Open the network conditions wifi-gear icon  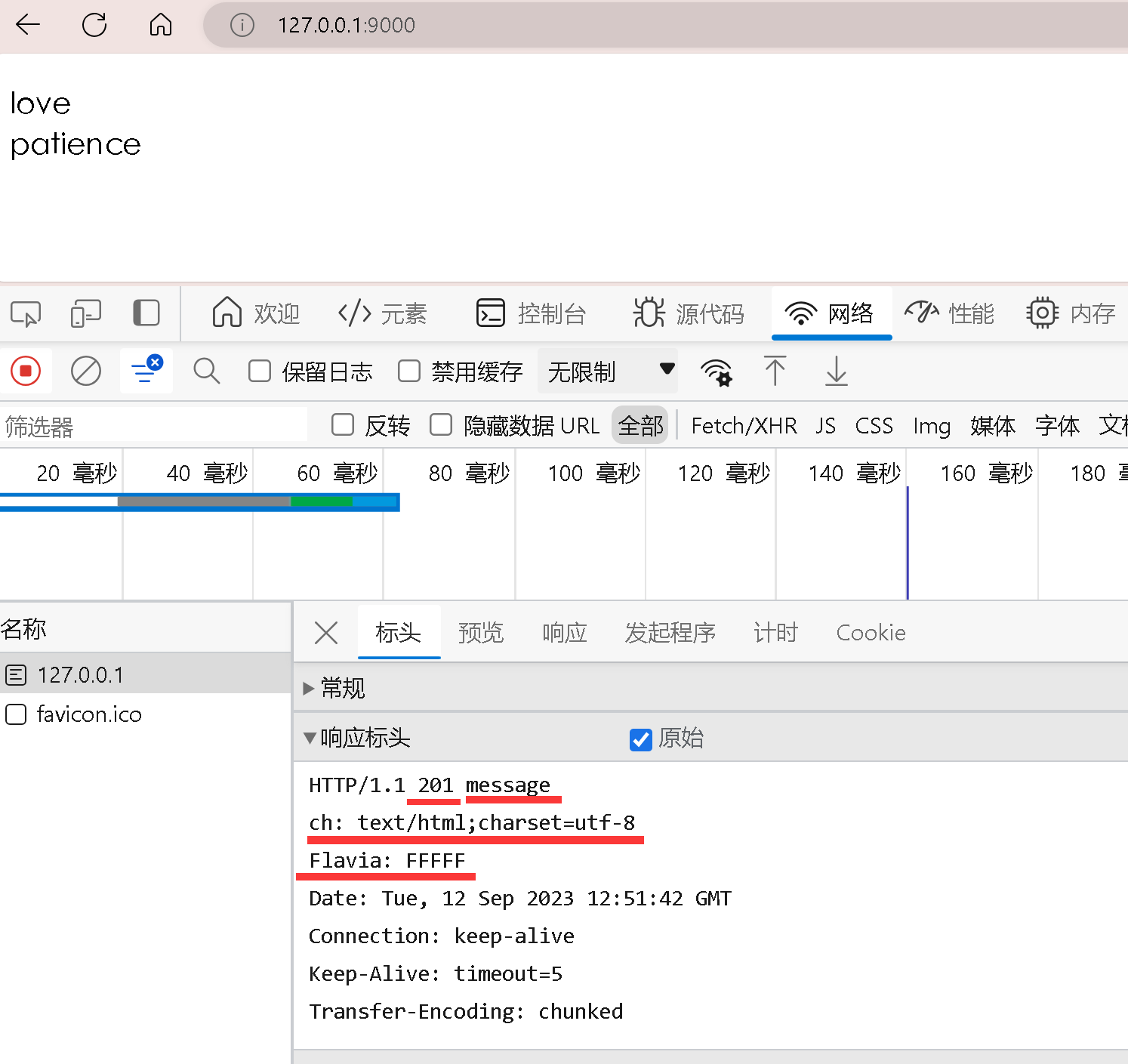click(716, 372)
